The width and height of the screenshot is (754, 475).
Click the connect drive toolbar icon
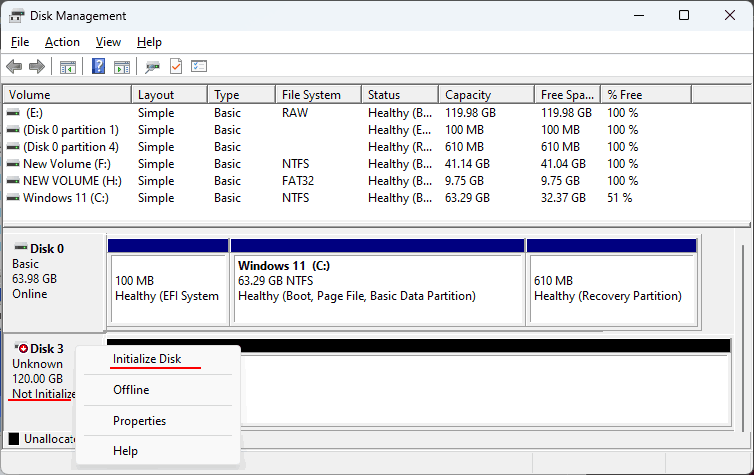[x=152, y=67]
